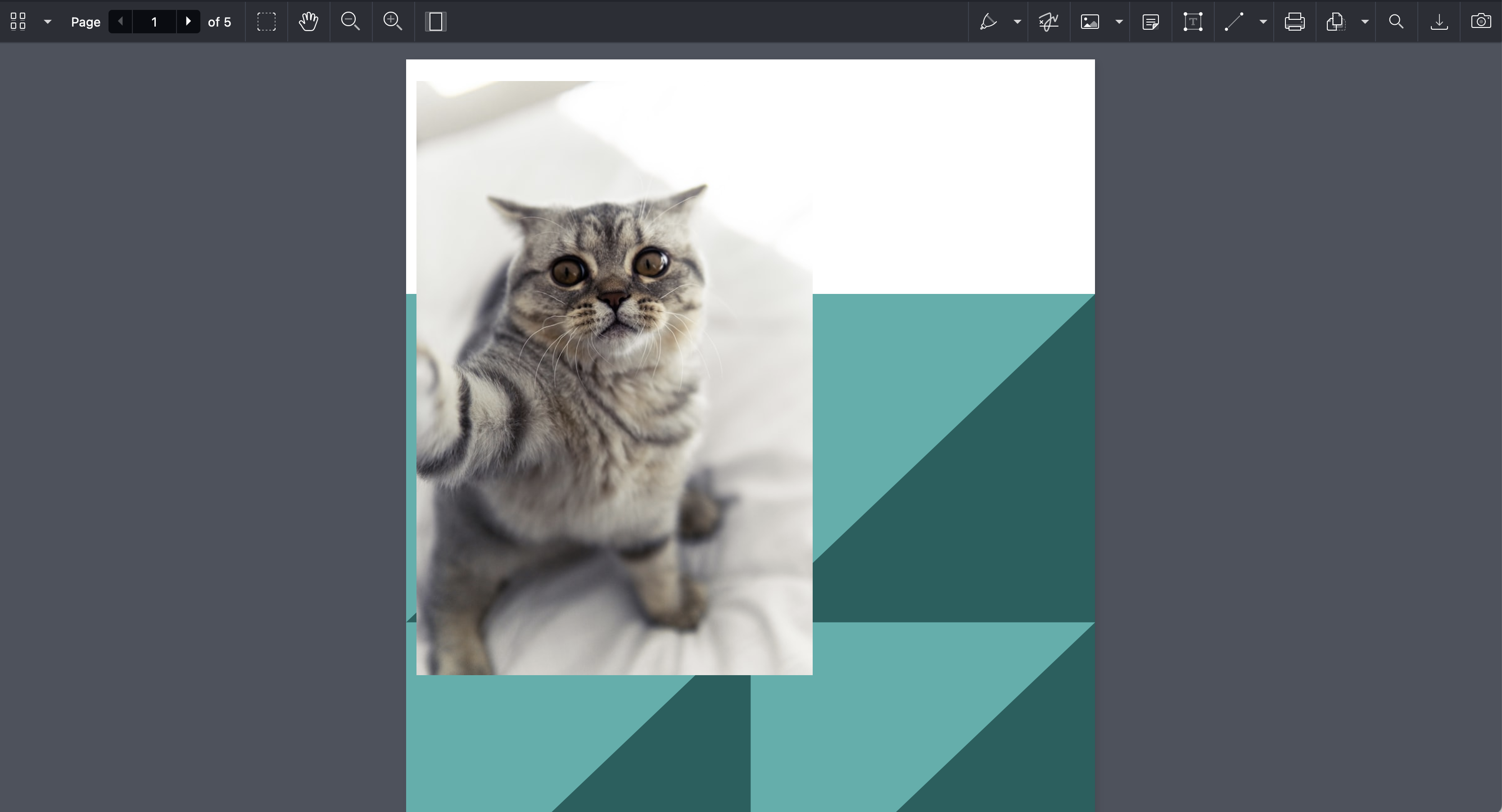Expand the ink tool options dropdown
Viewport: 1502px width, 812px height.
tap(1018, 22)
